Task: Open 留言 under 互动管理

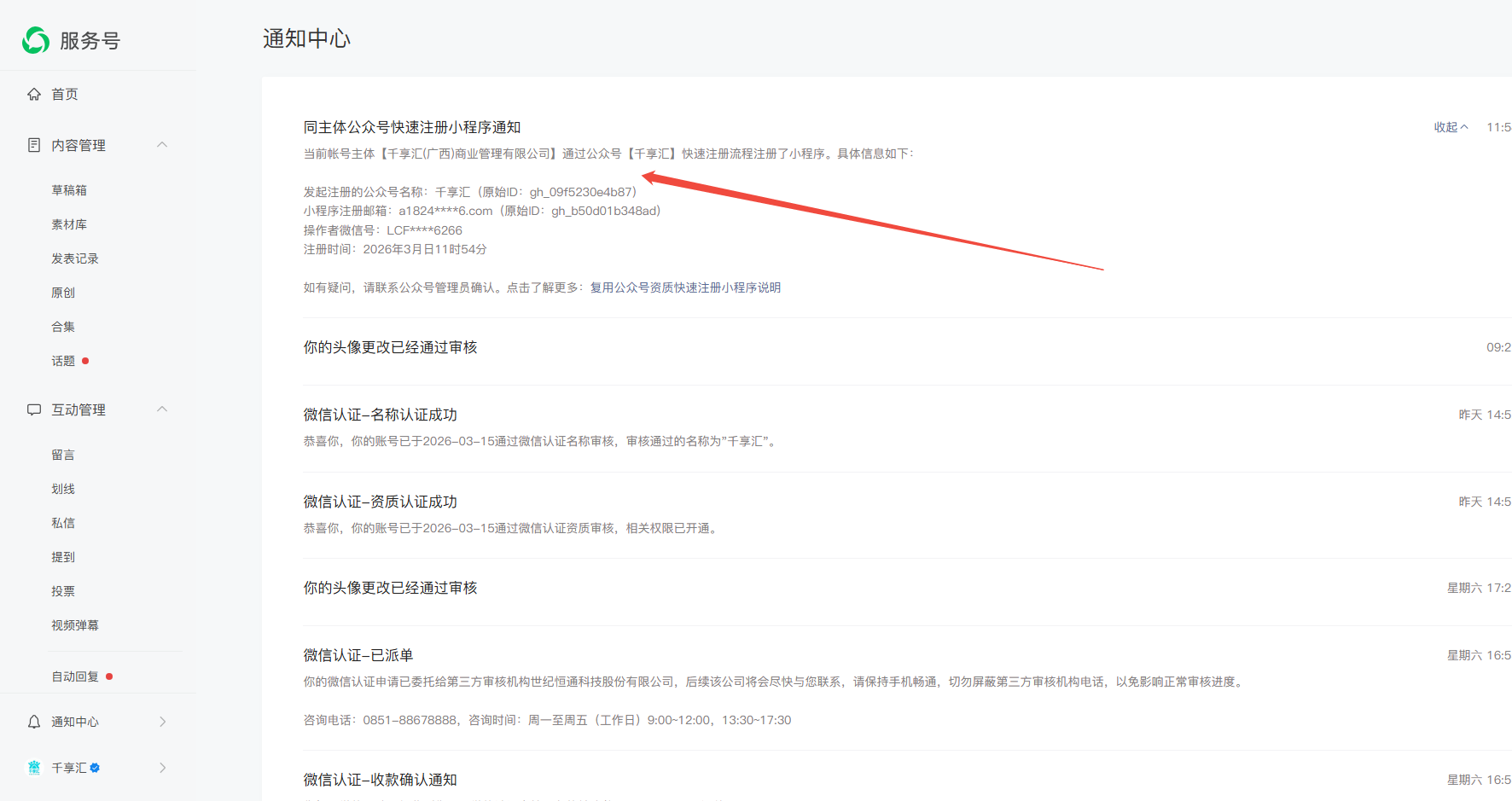Action: pos(63,455)
